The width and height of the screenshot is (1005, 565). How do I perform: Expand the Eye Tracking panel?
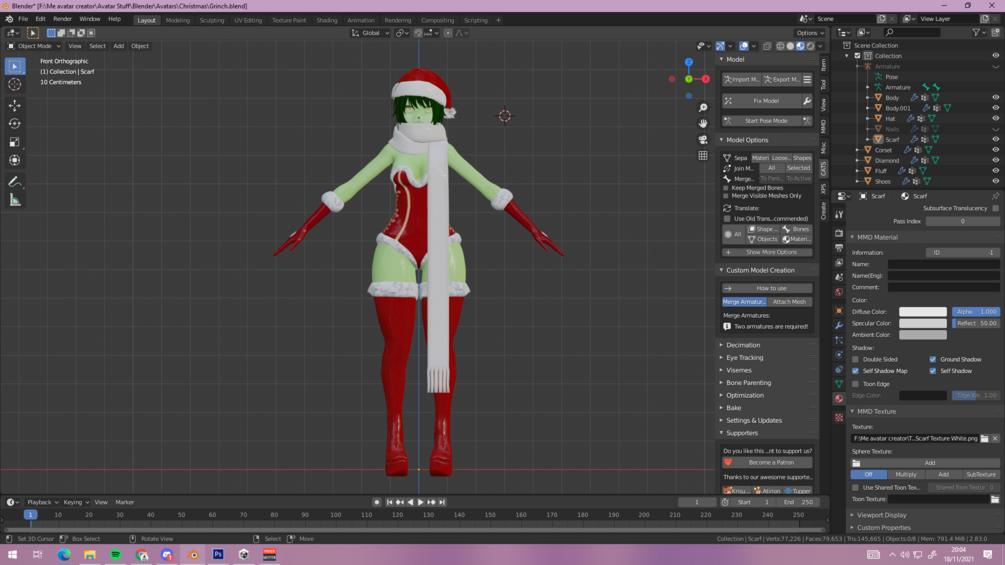[744, 357]
